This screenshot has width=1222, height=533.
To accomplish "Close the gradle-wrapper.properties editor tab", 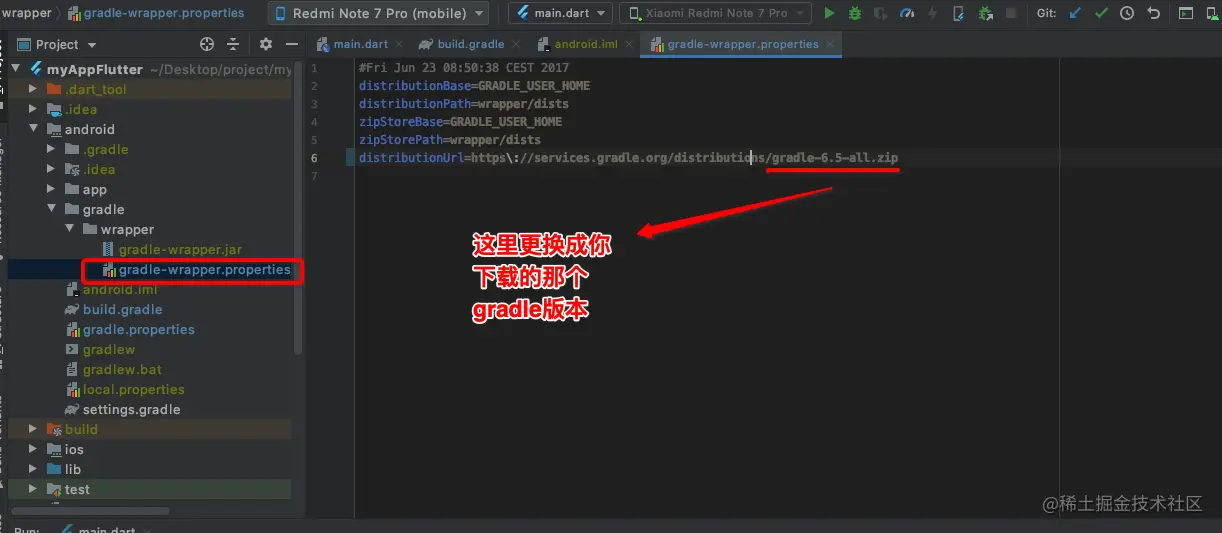I will 830,44.
